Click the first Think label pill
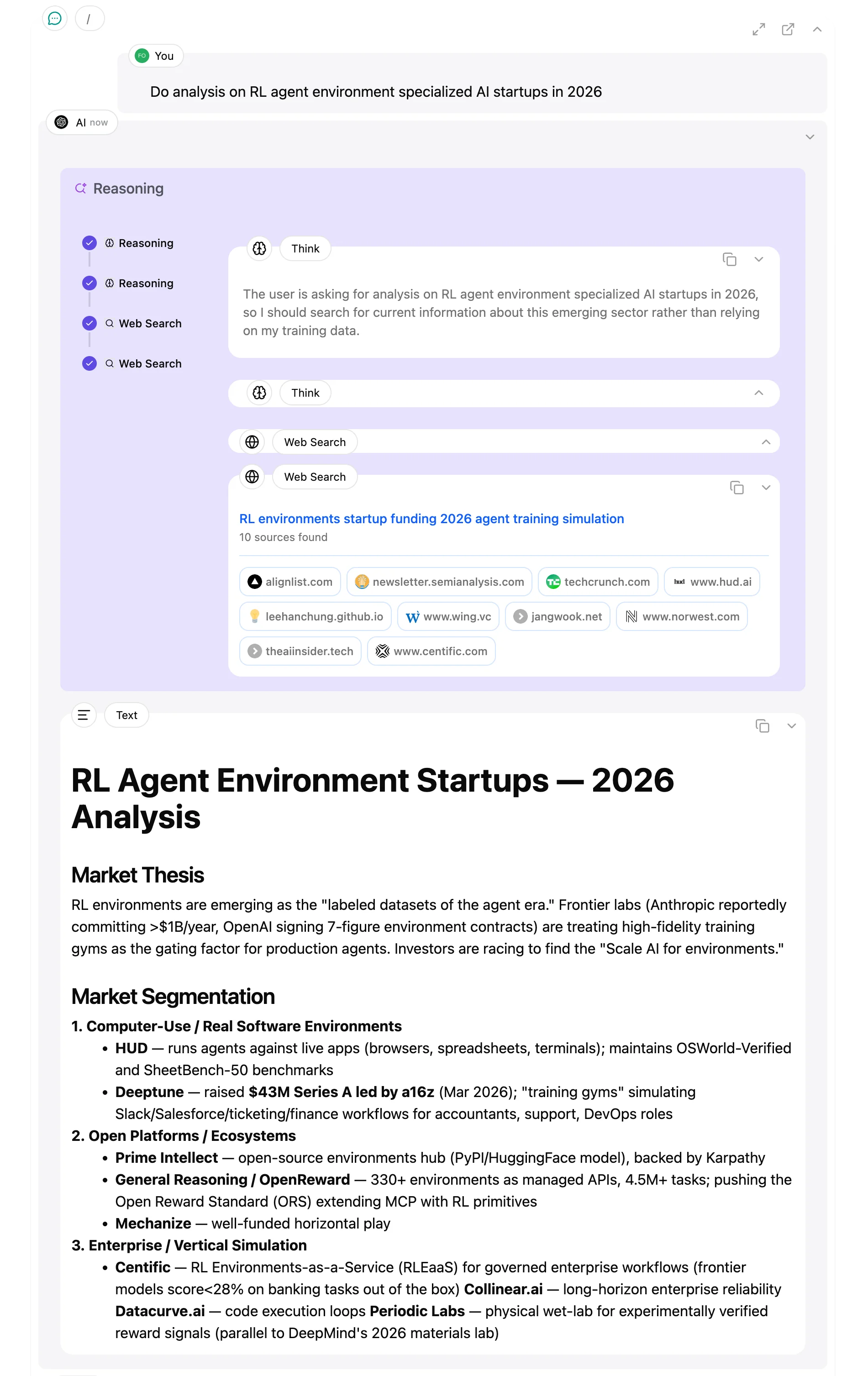 (x=305, y=248)
